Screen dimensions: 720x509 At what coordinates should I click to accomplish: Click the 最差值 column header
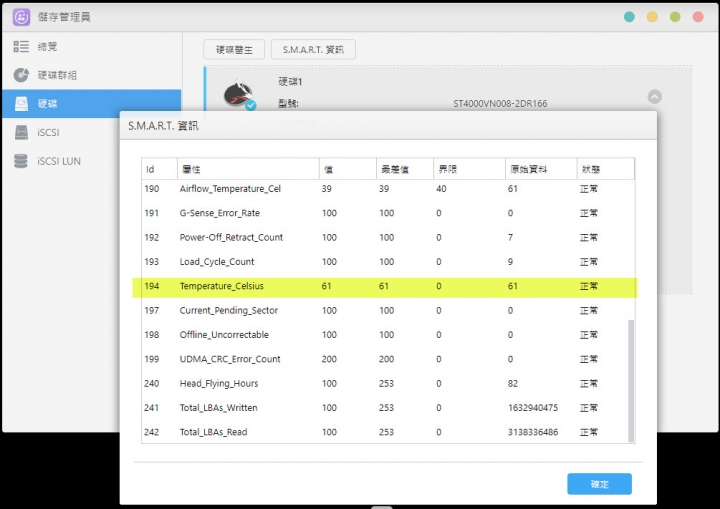405,169
